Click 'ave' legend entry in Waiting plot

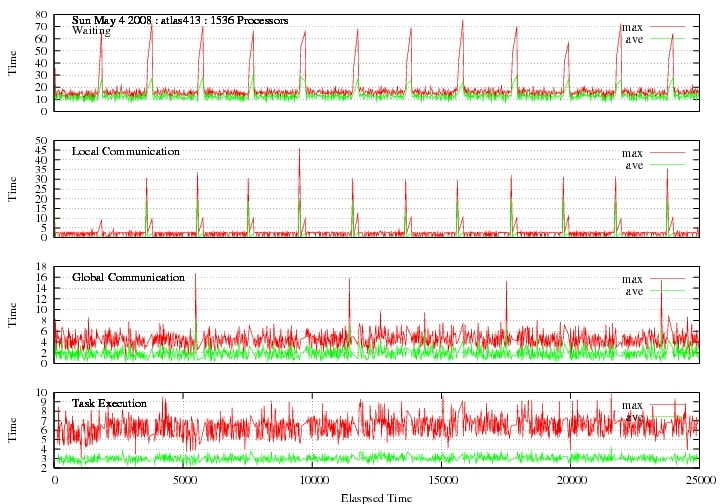634,39
